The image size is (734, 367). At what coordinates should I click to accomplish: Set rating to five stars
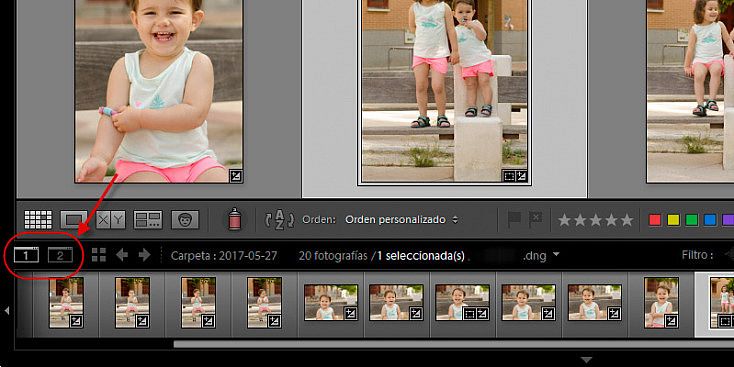[626, 220]
